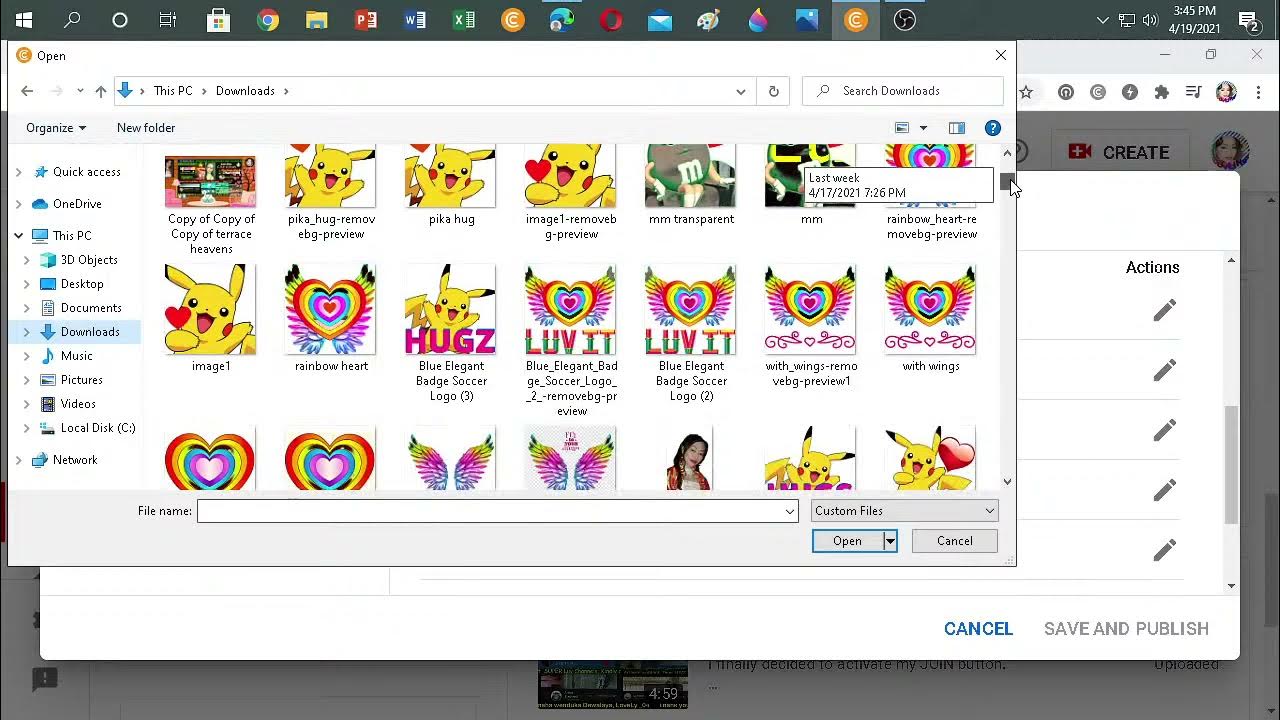Select the 'with wings' image file
The image size is (1280, 720).
click(x=931, y=320)
